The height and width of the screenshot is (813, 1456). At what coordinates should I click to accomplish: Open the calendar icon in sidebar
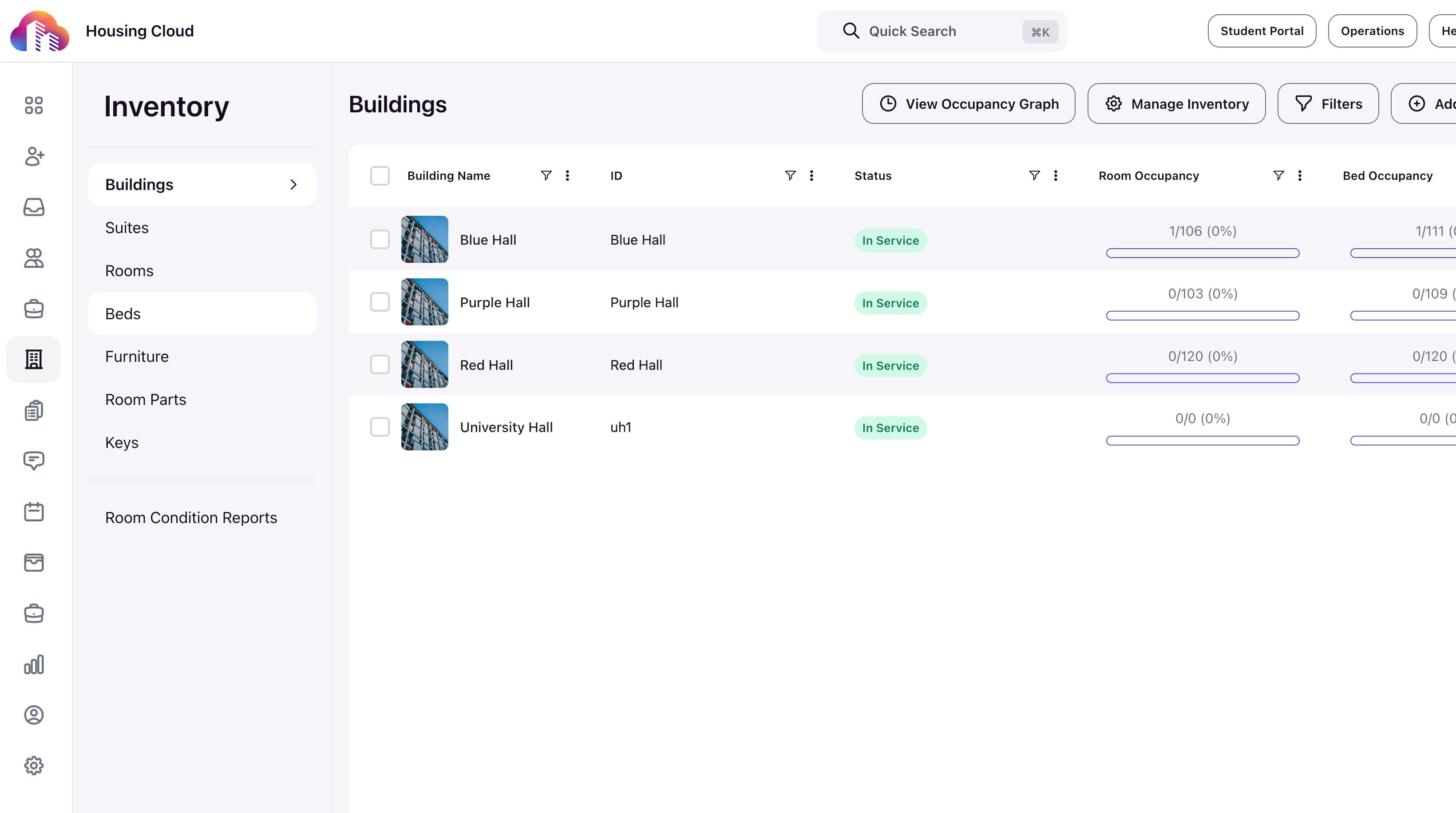pos(33,512)
